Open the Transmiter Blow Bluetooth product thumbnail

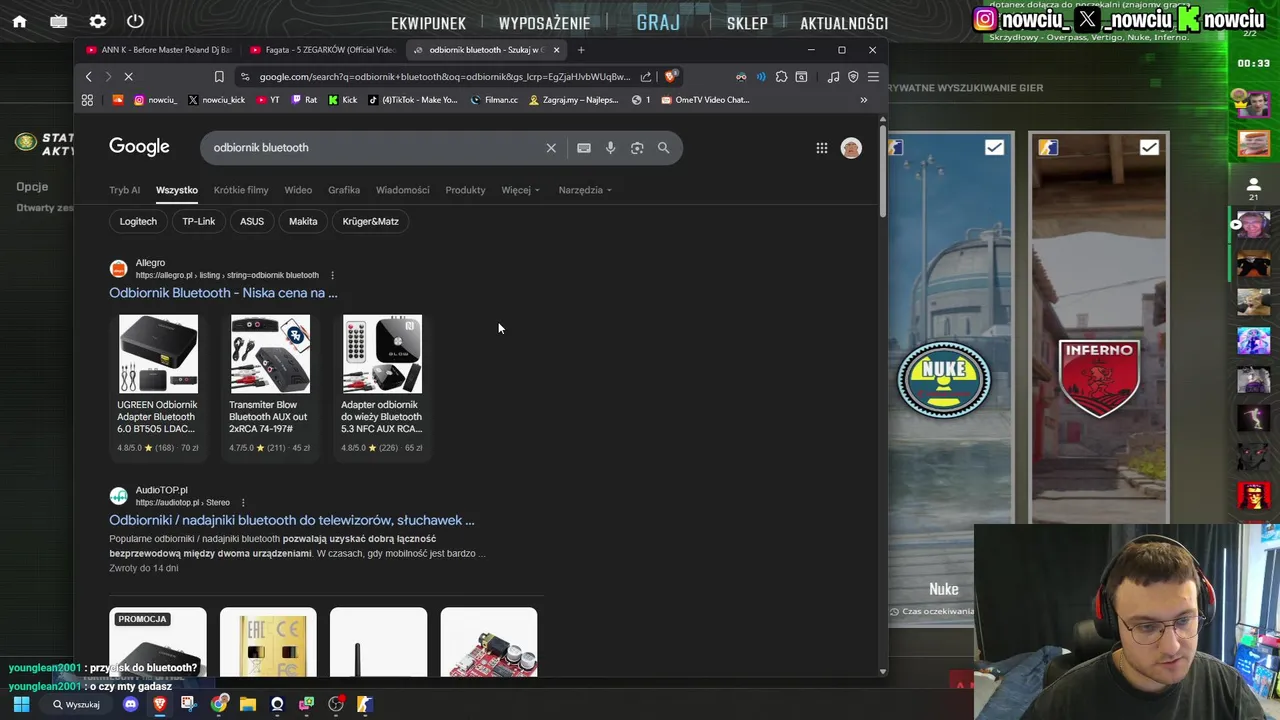(x=270, y=354)
